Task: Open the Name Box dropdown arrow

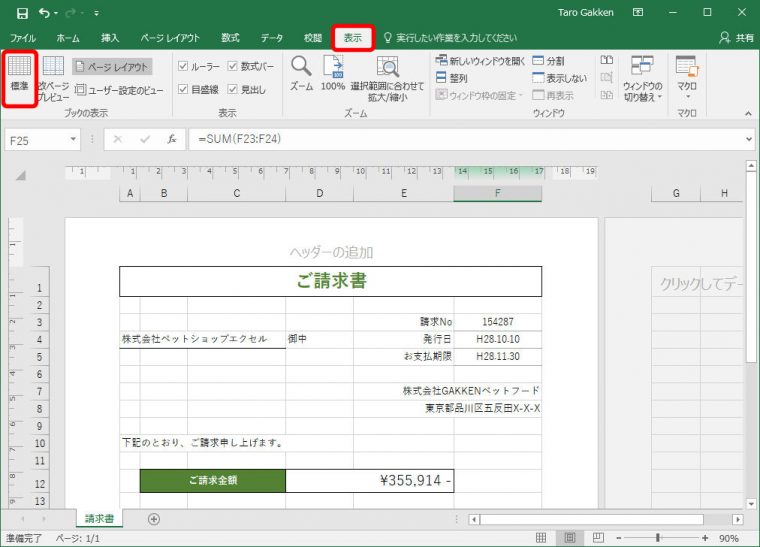Action: (73, 140)
